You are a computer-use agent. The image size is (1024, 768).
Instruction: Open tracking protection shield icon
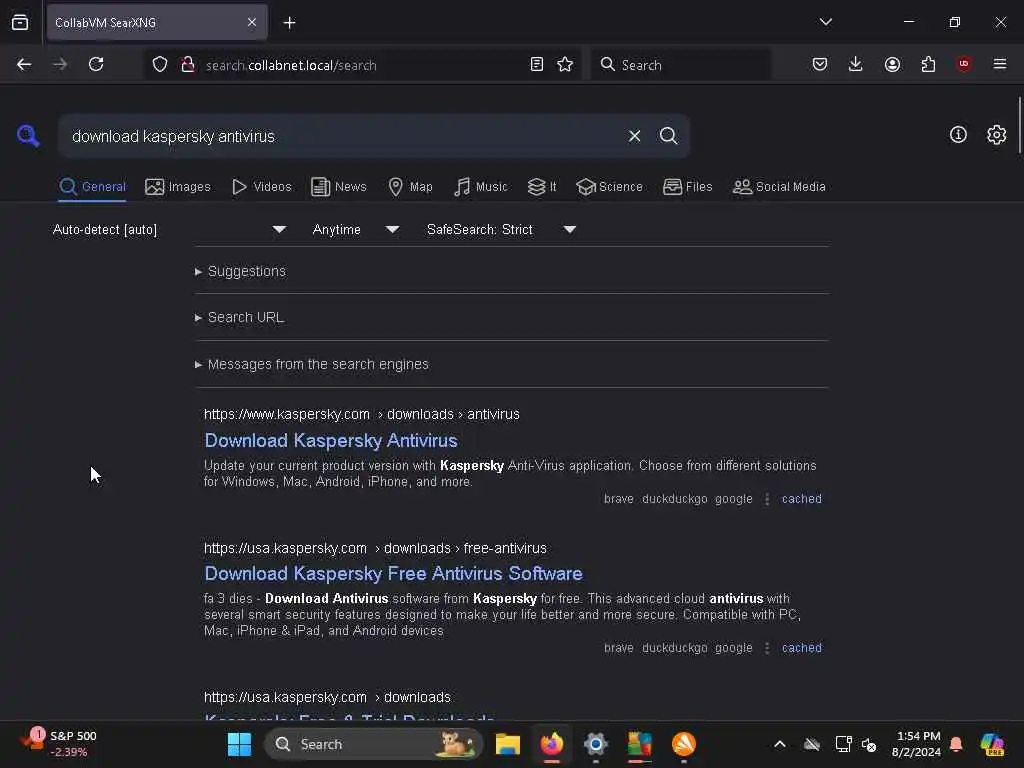coord(160,65)
